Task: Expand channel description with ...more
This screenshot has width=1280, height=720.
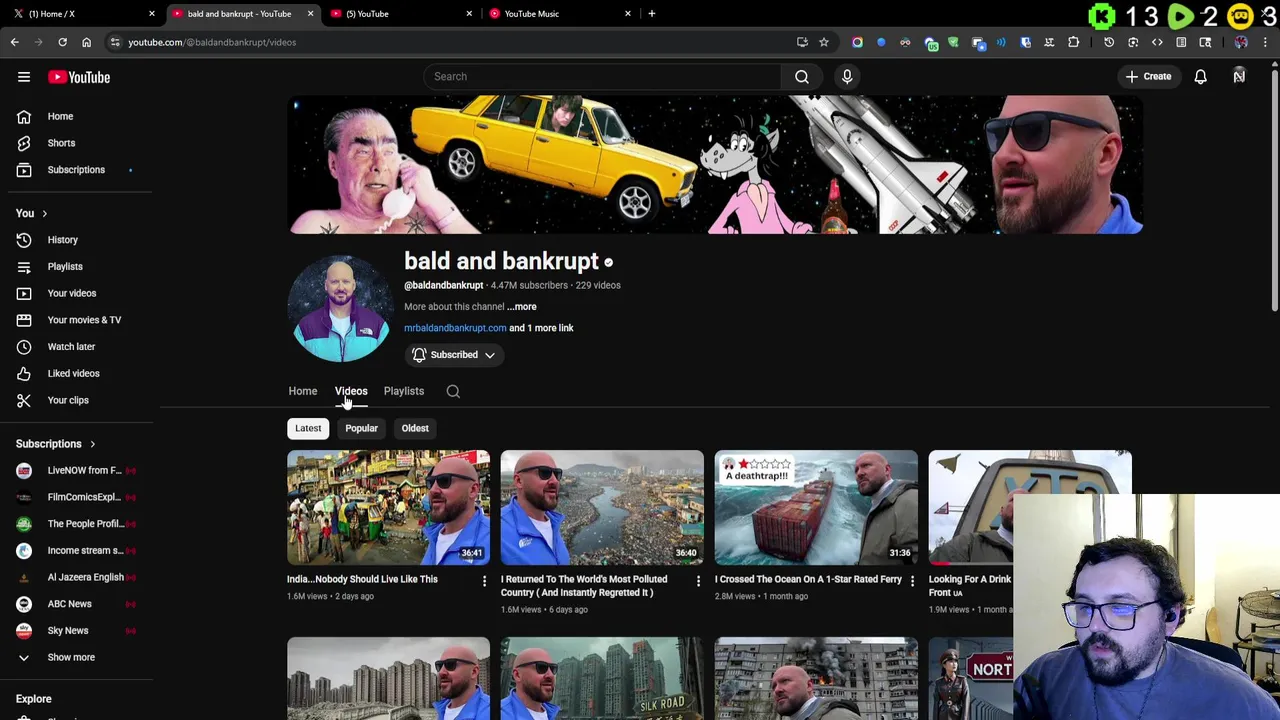Action: (522, 307)
